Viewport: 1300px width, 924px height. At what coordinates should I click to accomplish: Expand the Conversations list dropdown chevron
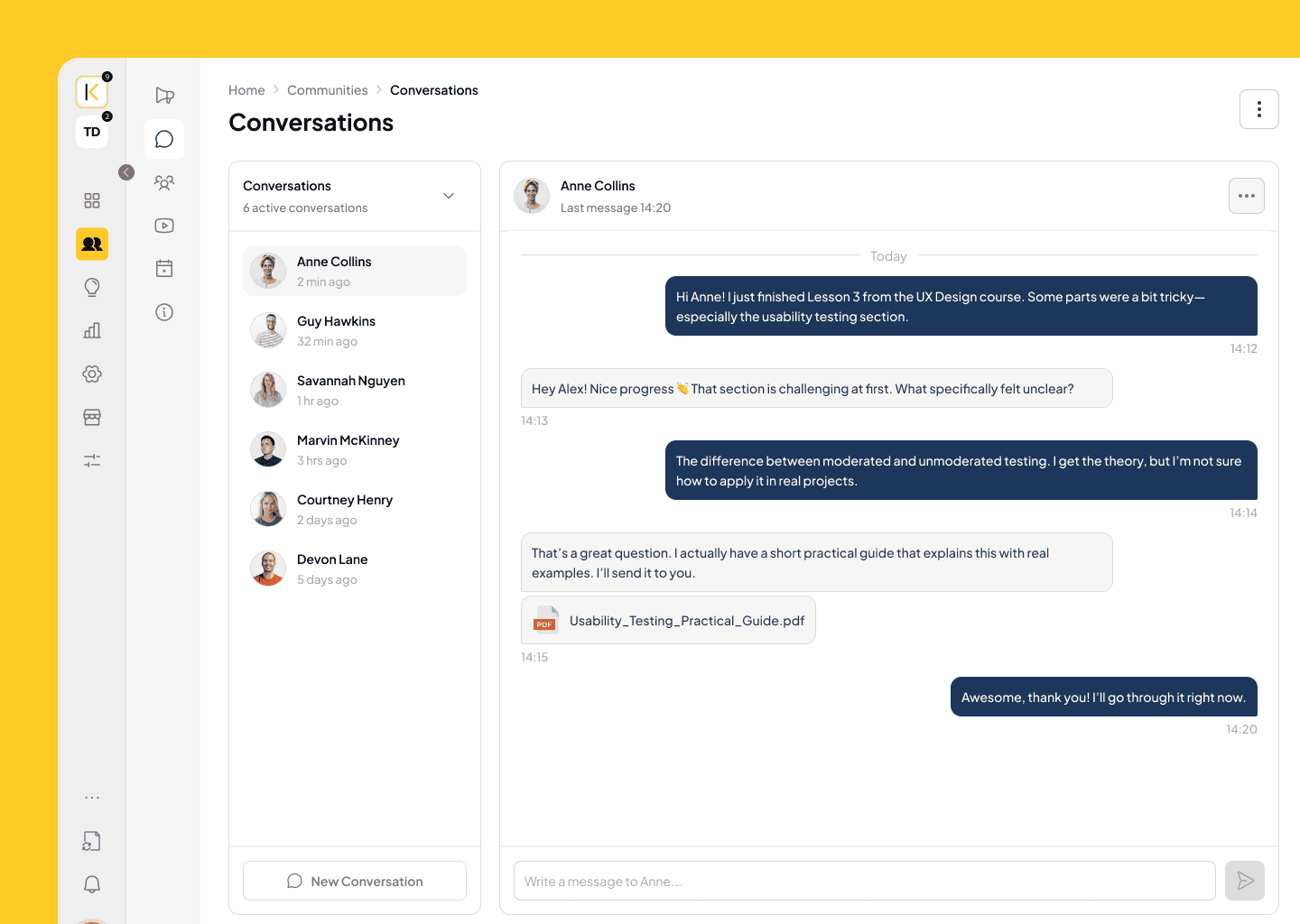click(x=449, y=196)
